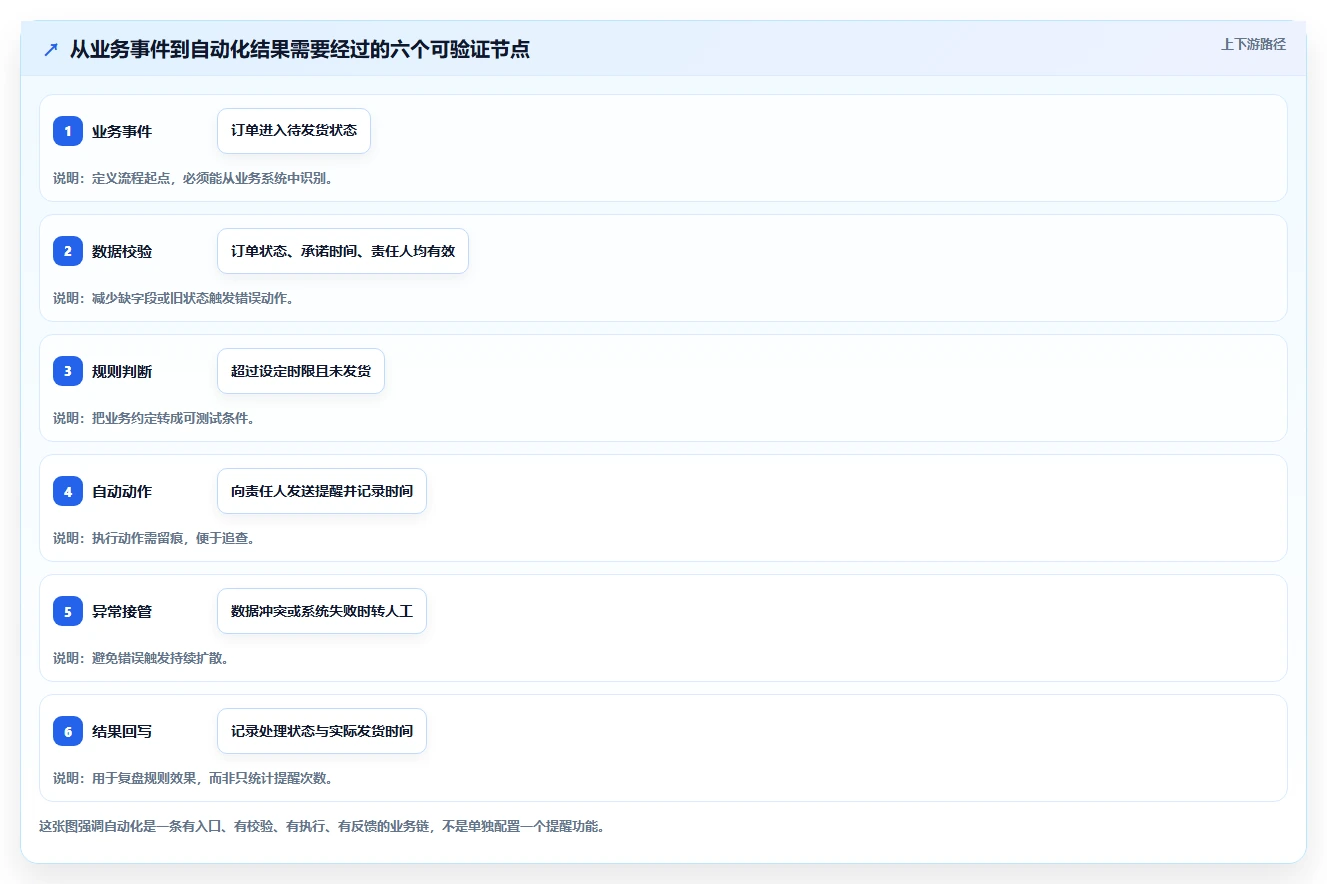Click the number 4 step badge
The width and height of the screenshot is (1327, 884).
[68, 491]
